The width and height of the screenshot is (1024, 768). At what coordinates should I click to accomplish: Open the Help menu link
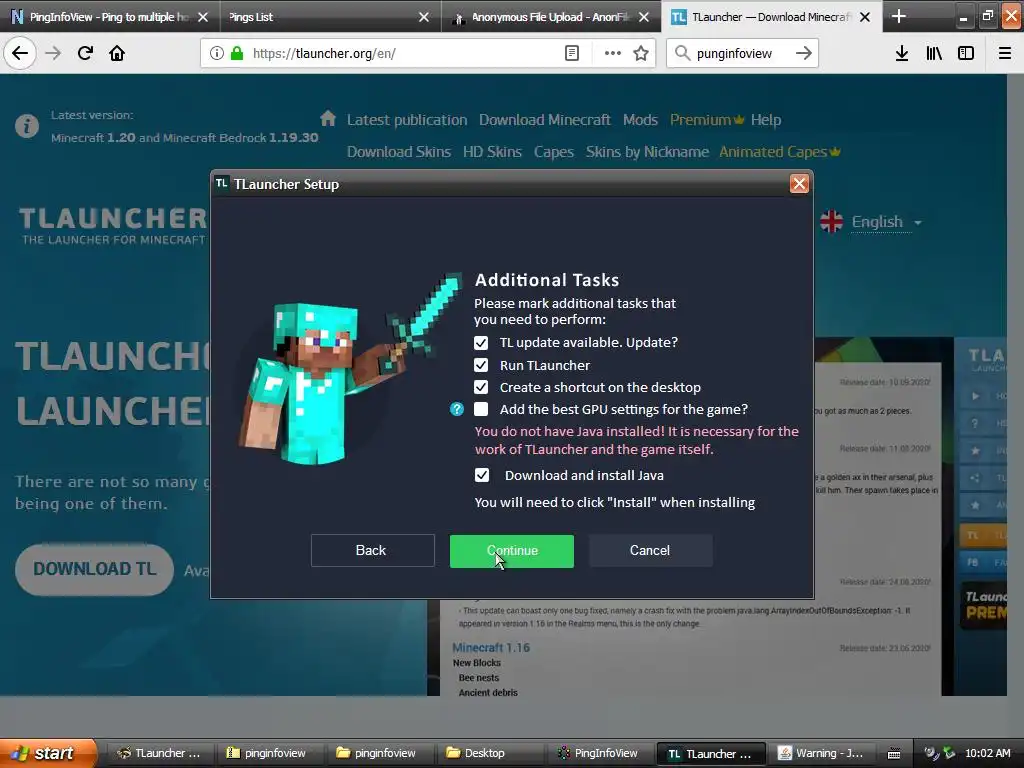[x=765, y=120]
